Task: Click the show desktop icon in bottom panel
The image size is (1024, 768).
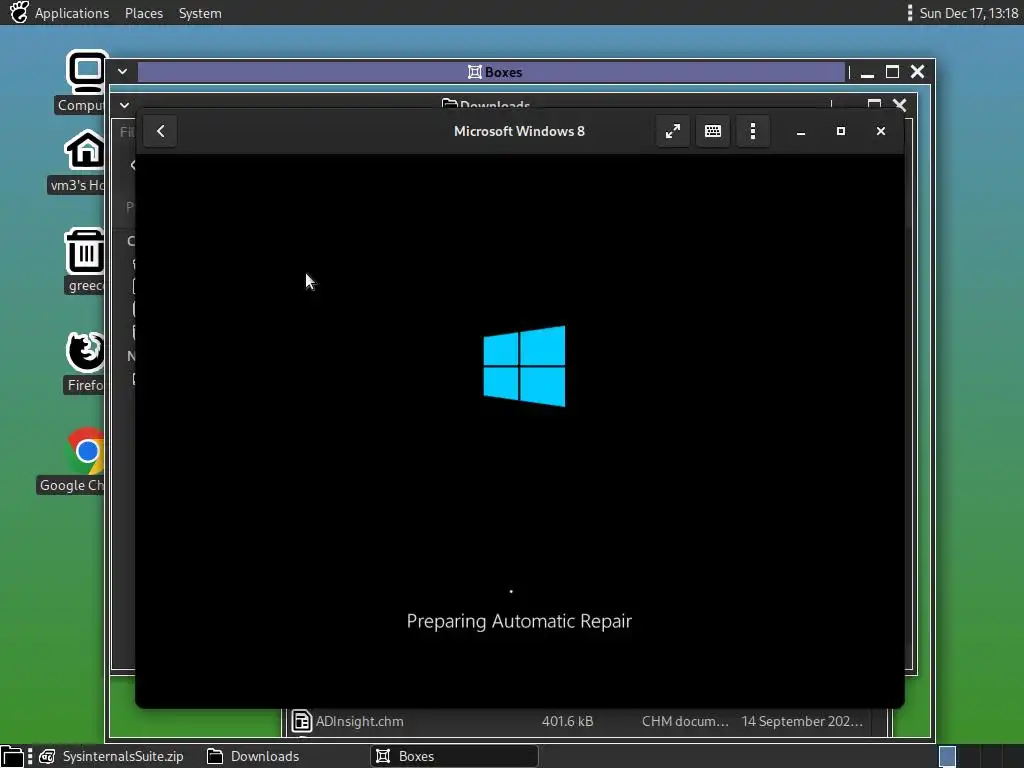Action: (x=12, y=756)
